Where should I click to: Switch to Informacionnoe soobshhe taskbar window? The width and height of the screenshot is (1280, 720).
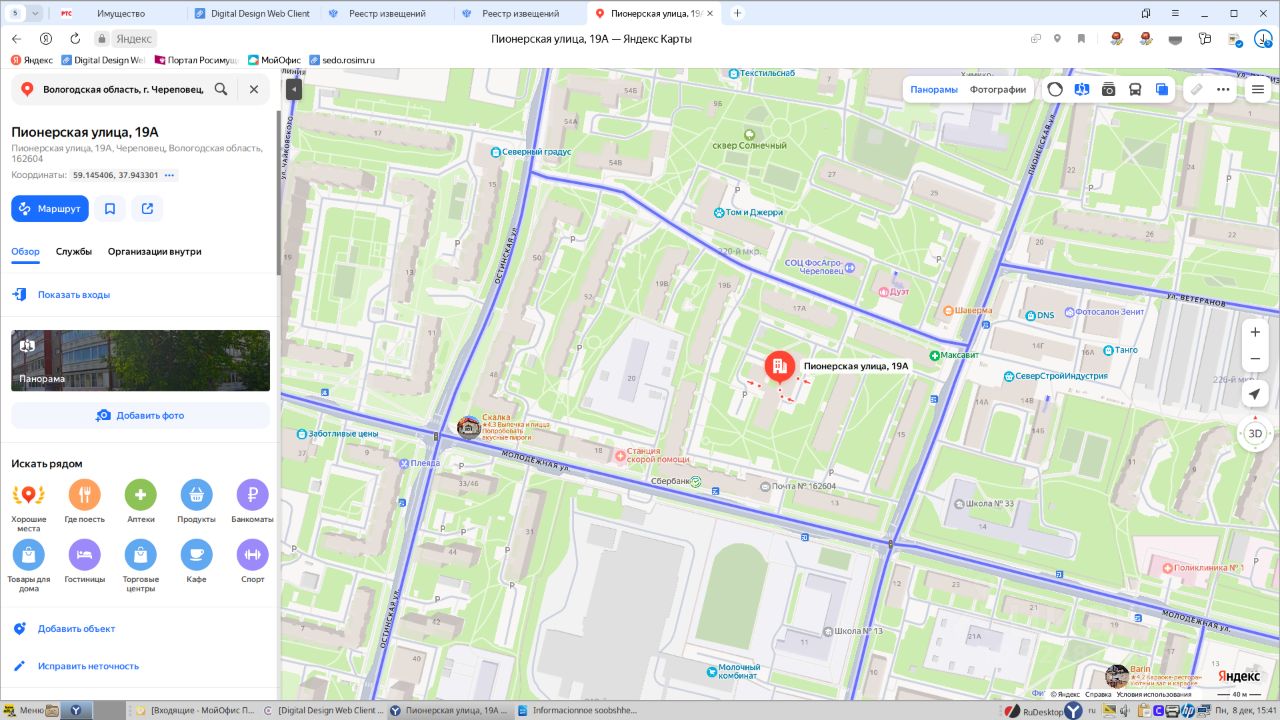click(578, 710)
